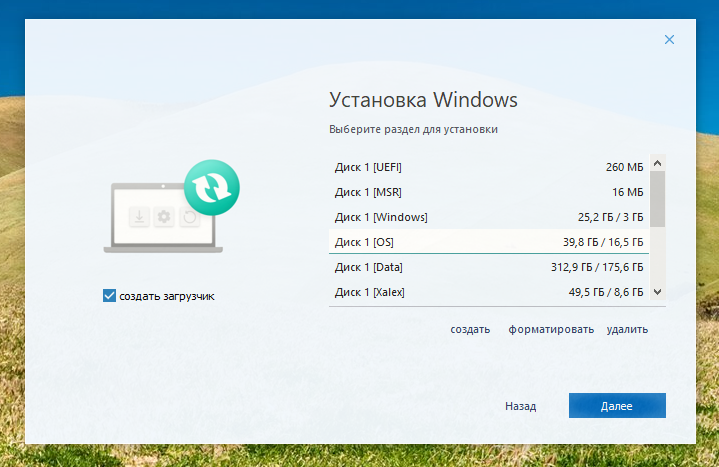This screenshot has width=719, height=467.
Task: Uncheck the создать загрузчик checkbox
Action: (x=110, y=296)
